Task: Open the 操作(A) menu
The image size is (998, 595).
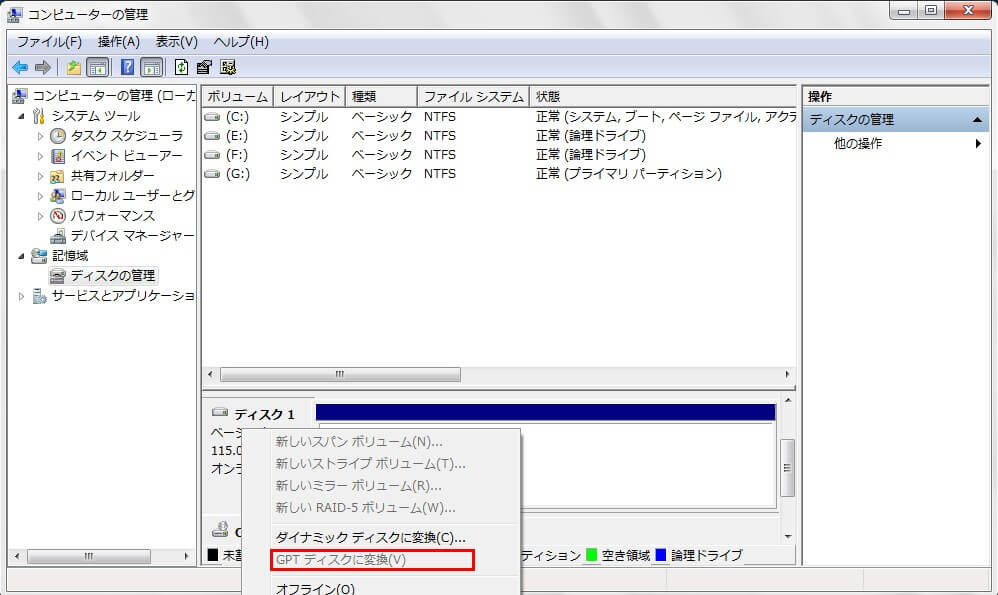Action: pyautogui.click(x=118, y=42)
